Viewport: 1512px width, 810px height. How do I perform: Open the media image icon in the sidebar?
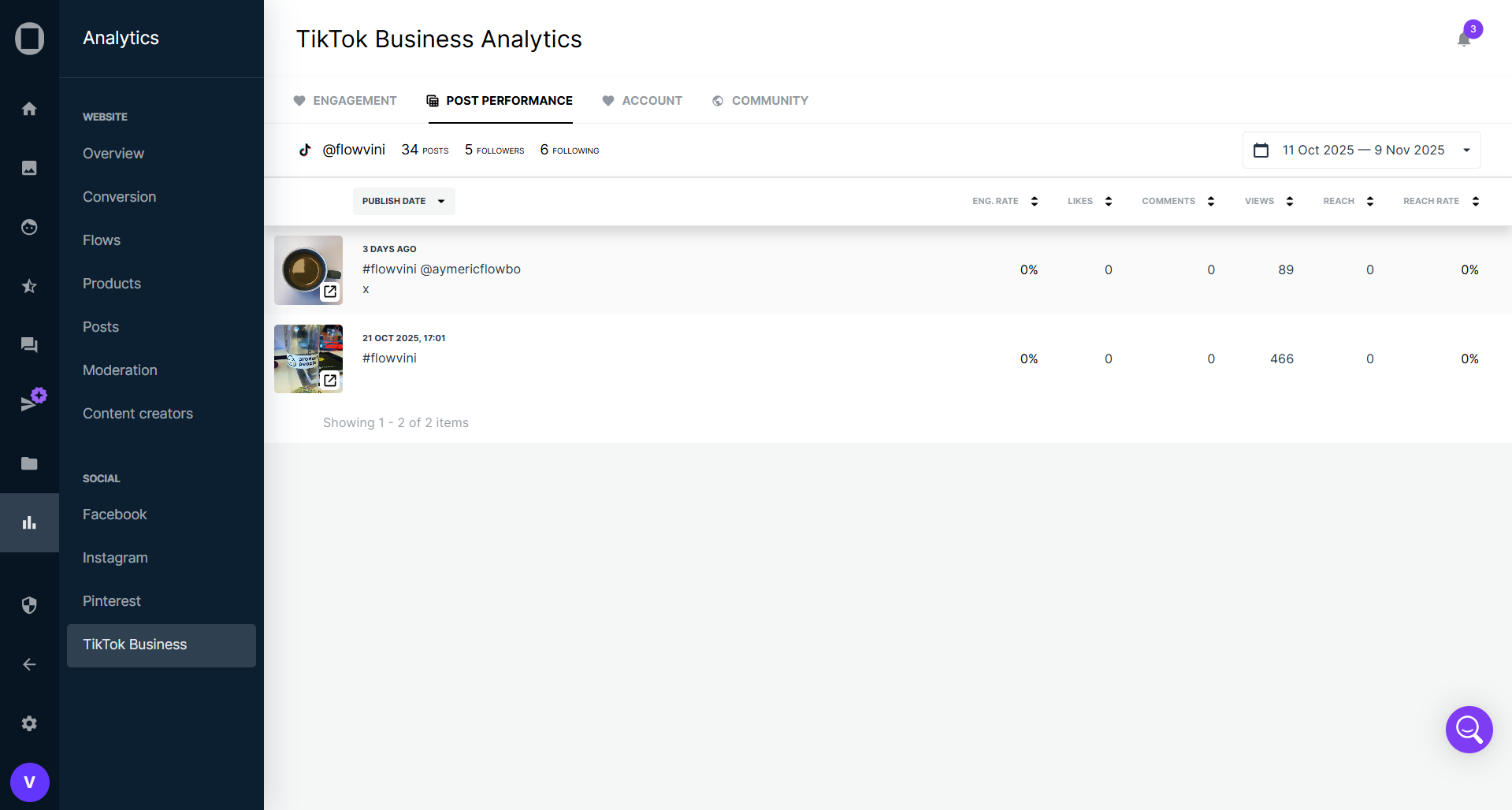click(x=29, y=168)
